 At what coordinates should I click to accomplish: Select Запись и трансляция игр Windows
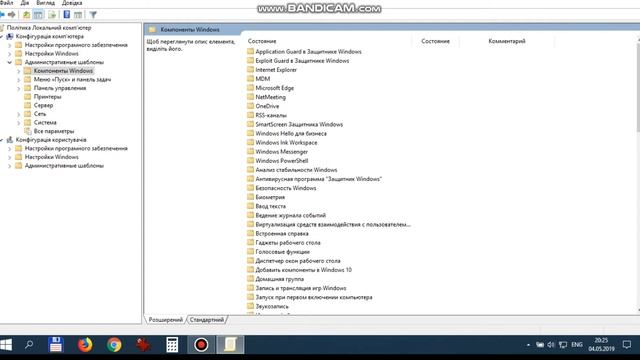point(301,288)
